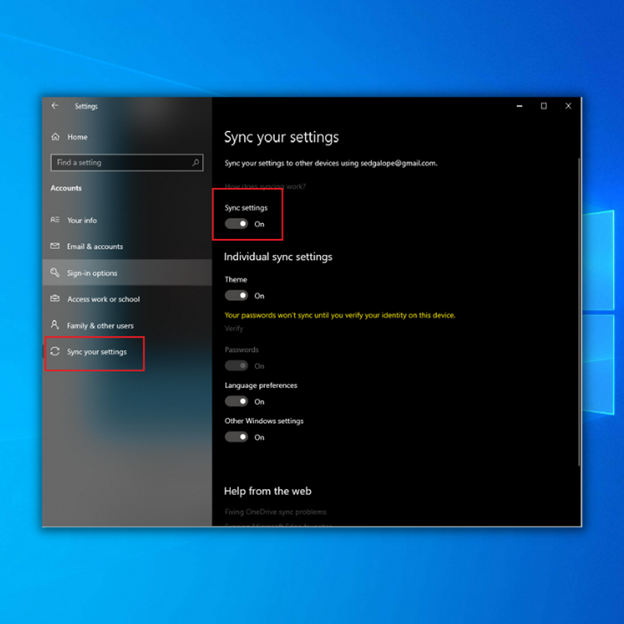Image resolution: width=624 pixels, height=624 pixels.
Task: Toggle Other Windows settings switch
Action: [x=236, y=437]
